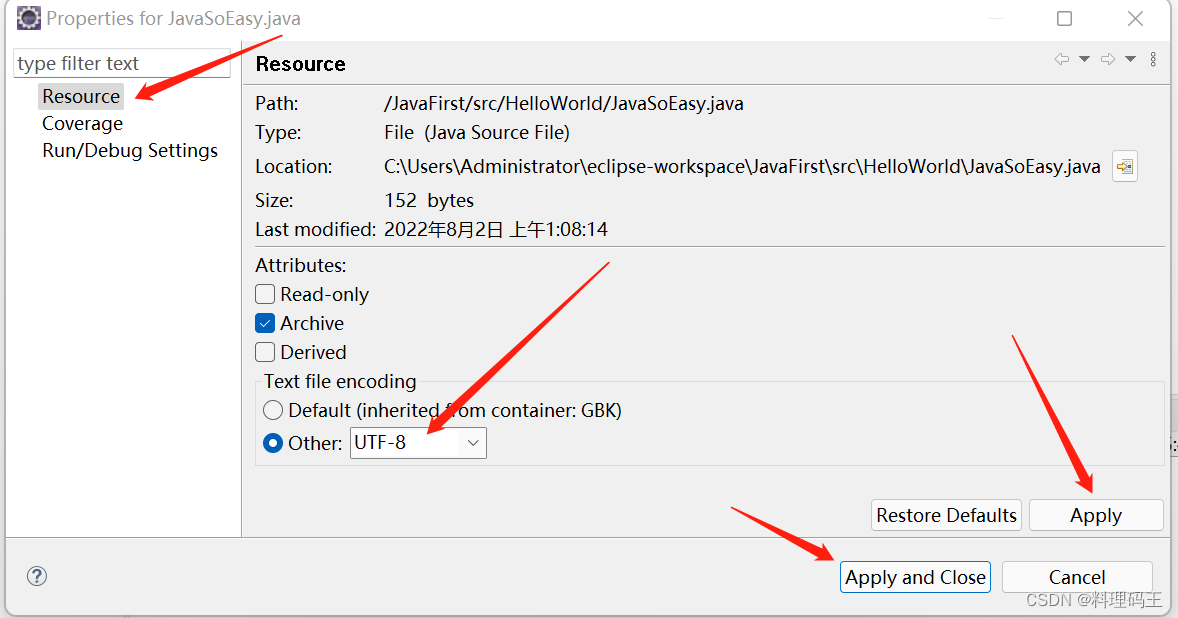Uncheck the Archive attribute checkbox
The height and width of the screenshot is (618, 1178).
(265, 323)
